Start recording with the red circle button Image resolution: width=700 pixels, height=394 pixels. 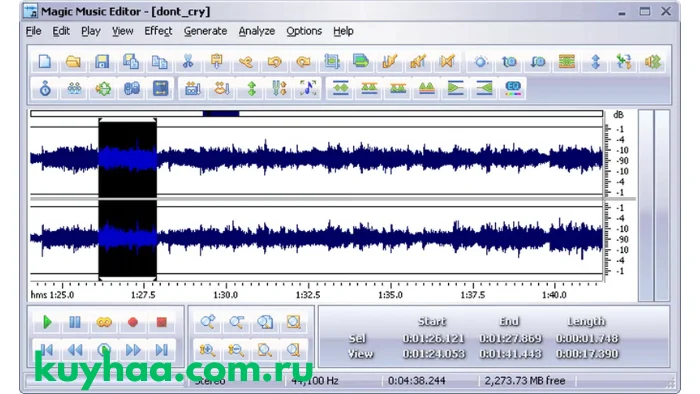pyautogui.click(x=133, y=322)
